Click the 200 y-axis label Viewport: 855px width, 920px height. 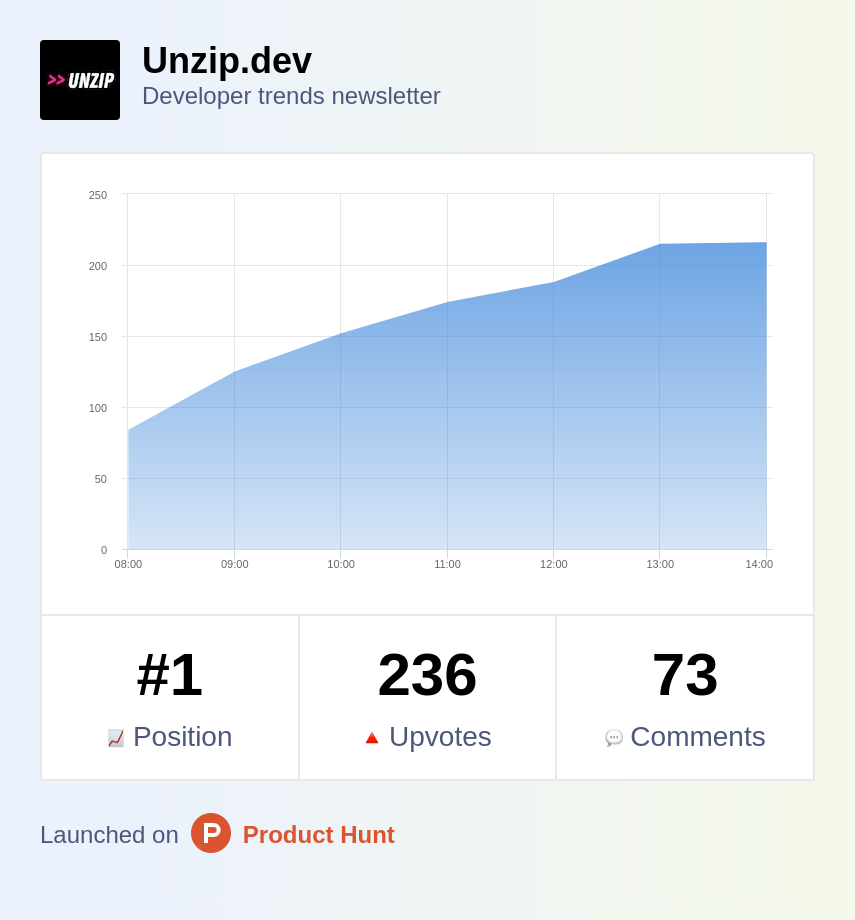[x=98, y=266]
